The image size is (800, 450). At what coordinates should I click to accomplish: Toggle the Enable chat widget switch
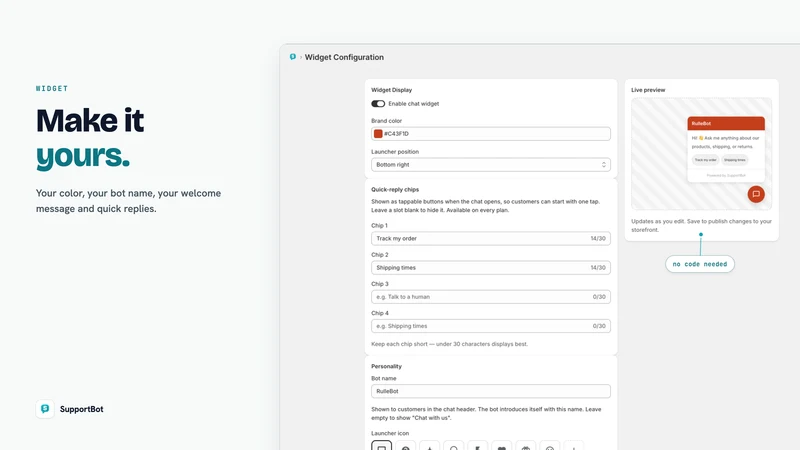click(378, 104)
